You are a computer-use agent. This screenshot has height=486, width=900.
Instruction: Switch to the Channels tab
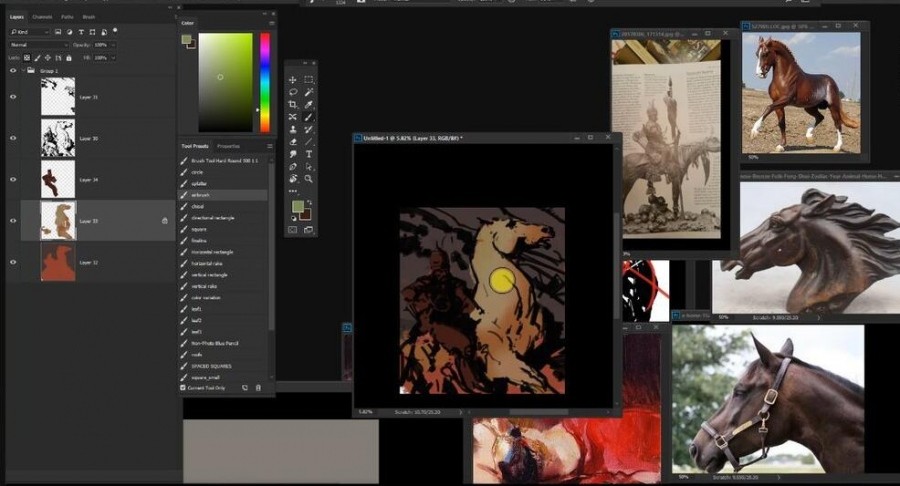42,17
